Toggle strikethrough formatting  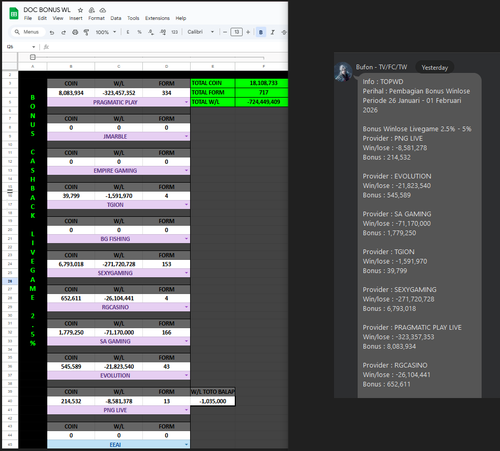(284, 32)
